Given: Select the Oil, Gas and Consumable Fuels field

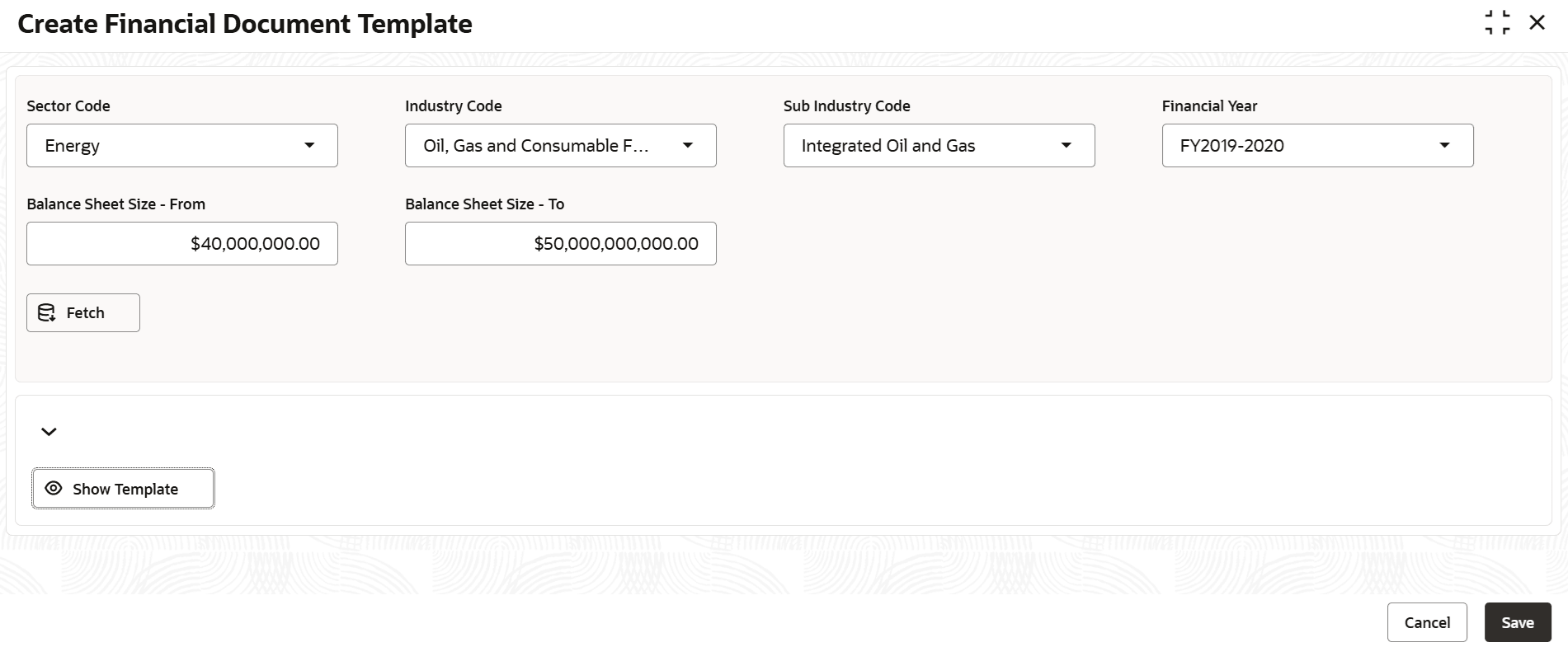Looking at the screenshot, I should [561, 146].
